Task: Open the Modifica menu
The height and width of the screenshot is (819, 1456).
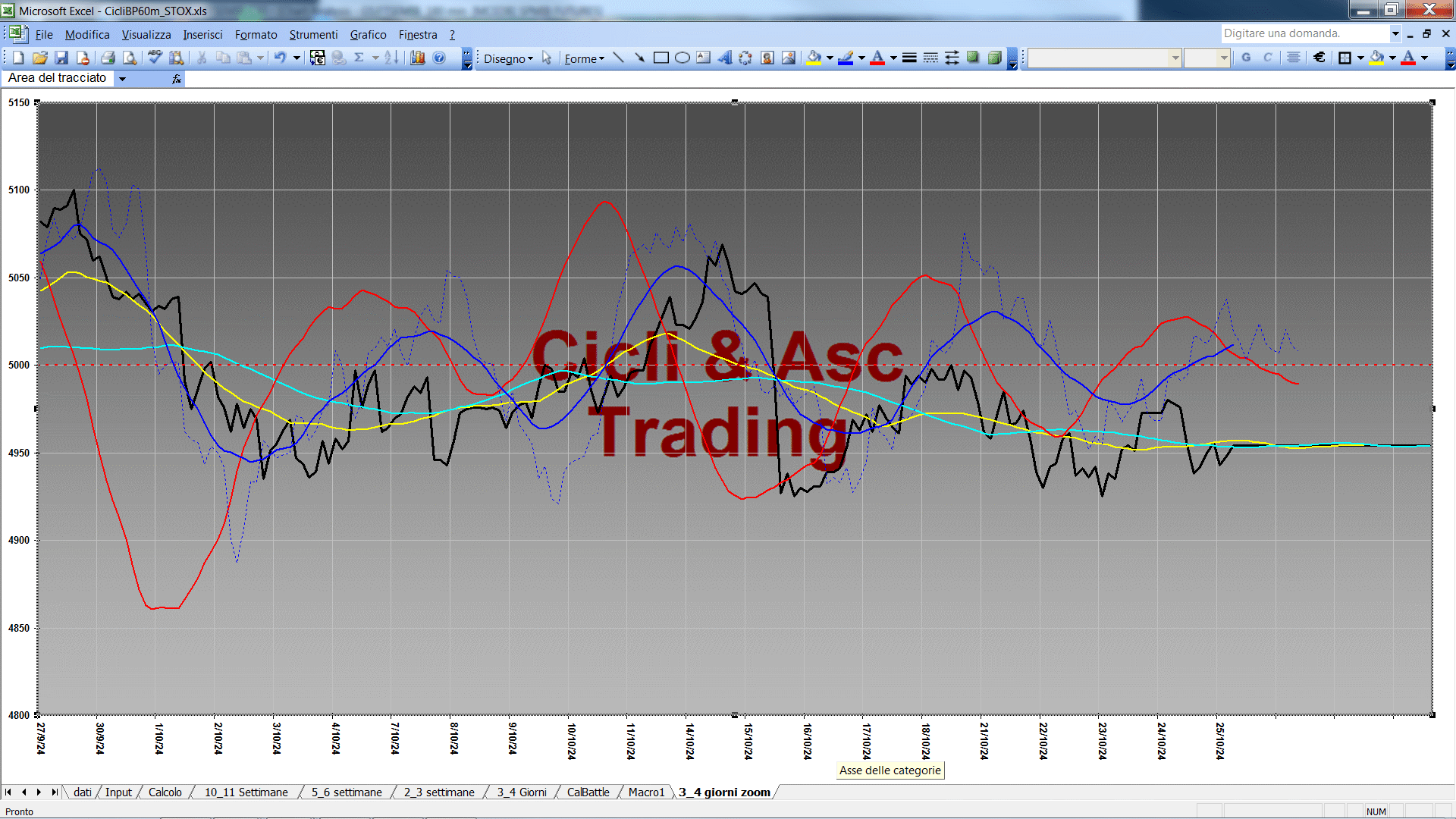Action: 87,35
